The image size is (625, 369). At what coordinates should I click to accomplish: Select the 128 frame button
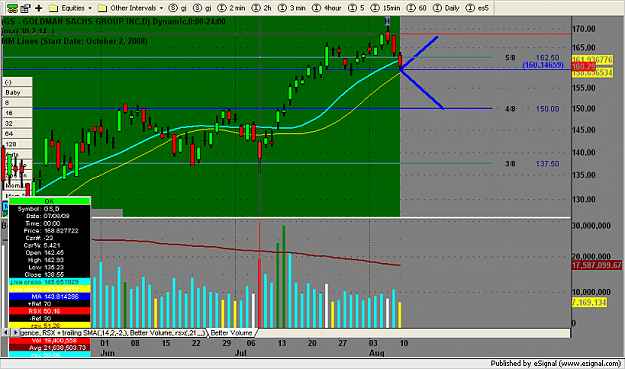[18, 144]
